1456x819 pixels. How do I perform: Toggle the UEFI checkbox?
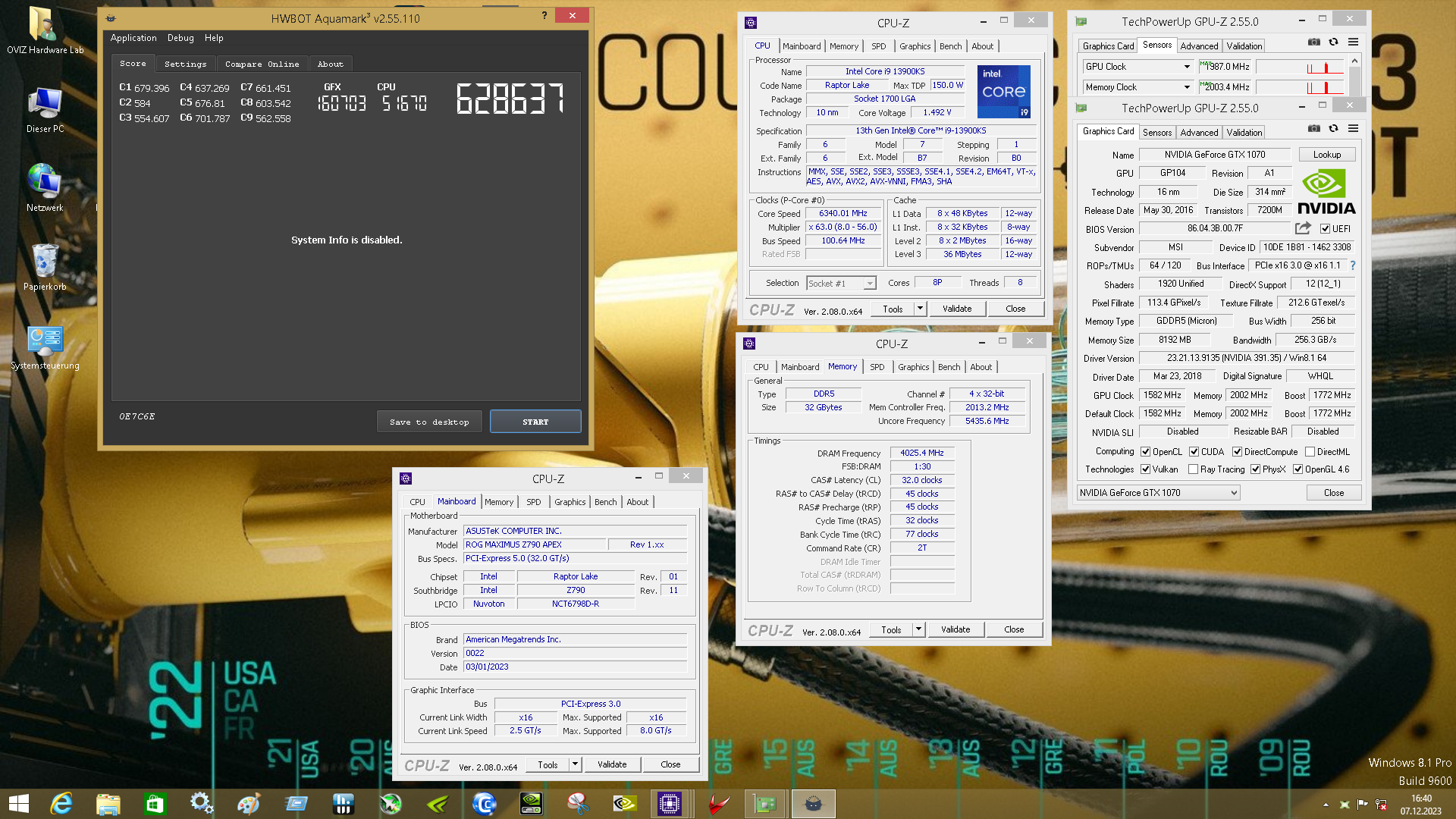1325,228
